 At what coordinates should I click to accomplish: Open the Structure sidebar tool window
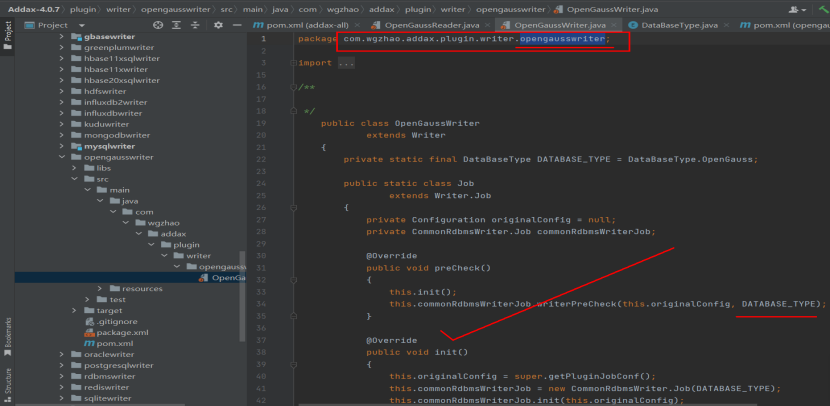pos(7,385)
